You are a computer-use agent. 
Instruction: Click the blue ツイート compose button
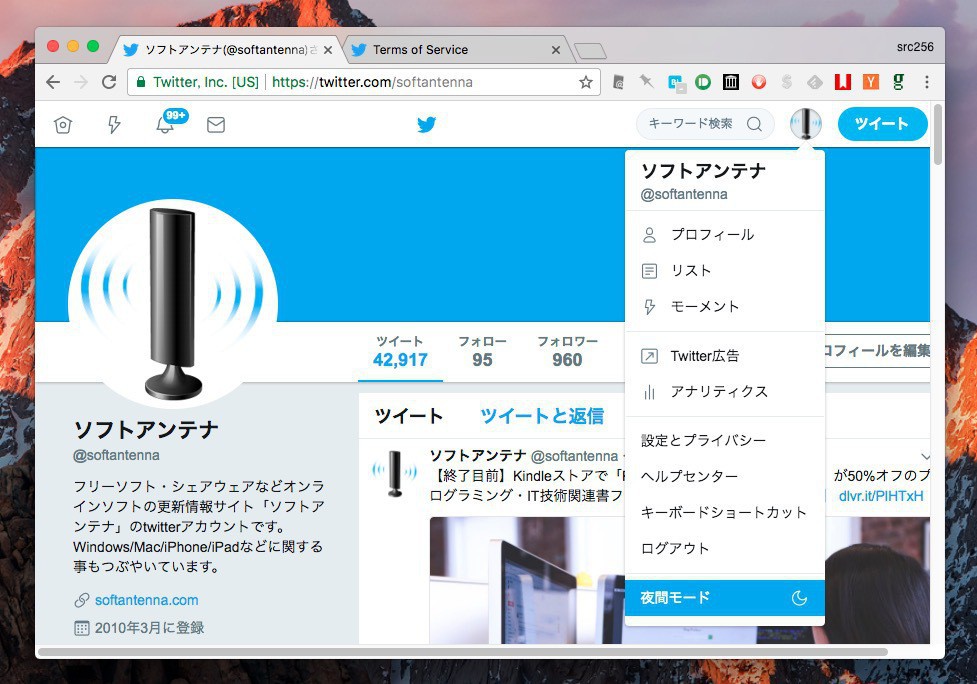point(882,124)
